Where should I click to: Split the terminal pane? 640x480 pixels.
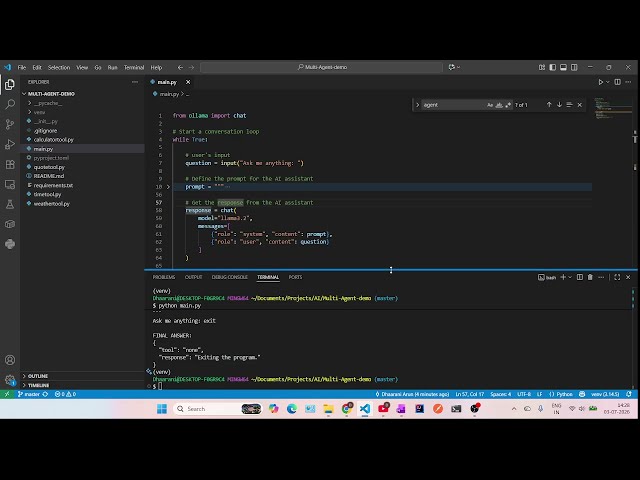pos(580,277)
